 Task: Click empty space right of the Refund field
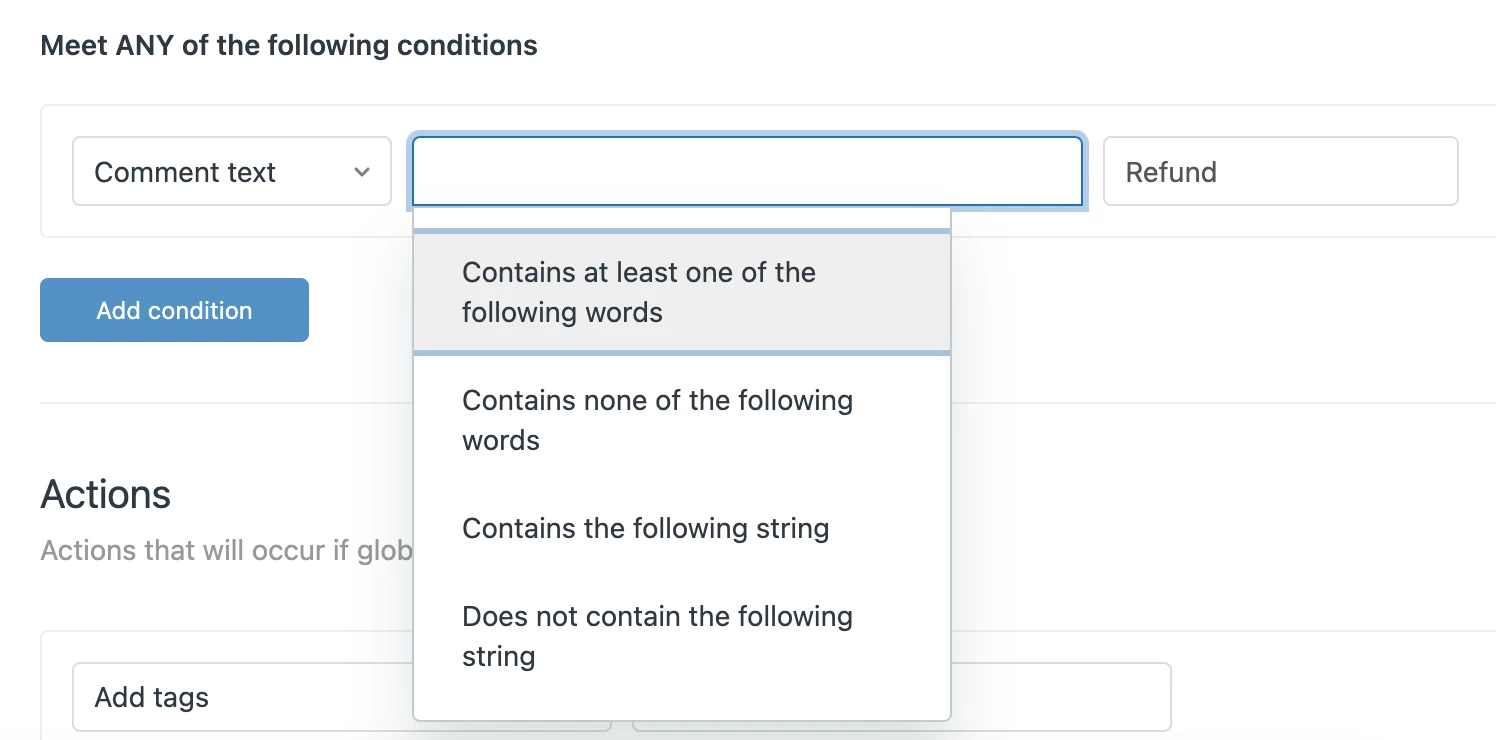1477,172
